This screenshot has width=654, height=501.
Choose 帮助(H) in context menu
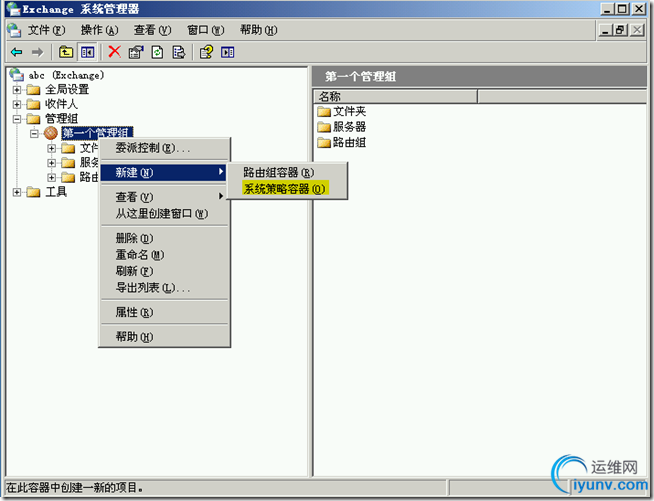(164, 337)
